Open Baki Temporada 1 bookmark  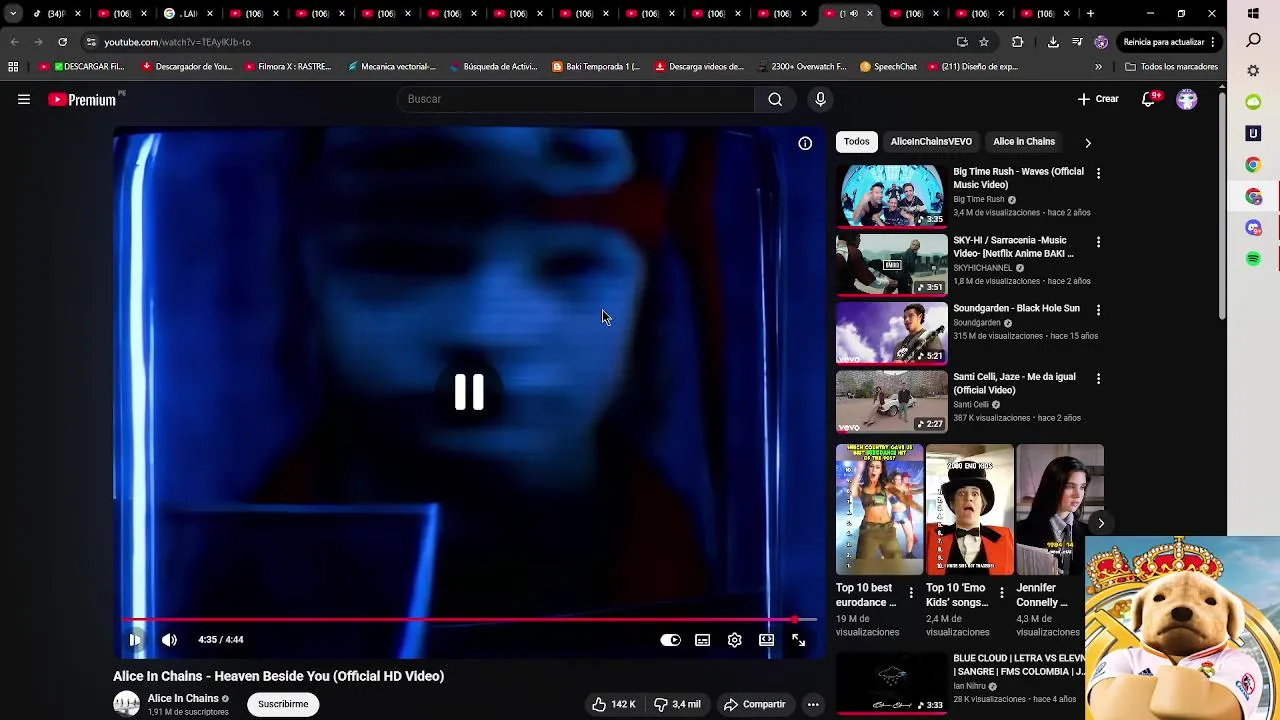(x=596, y=67)
